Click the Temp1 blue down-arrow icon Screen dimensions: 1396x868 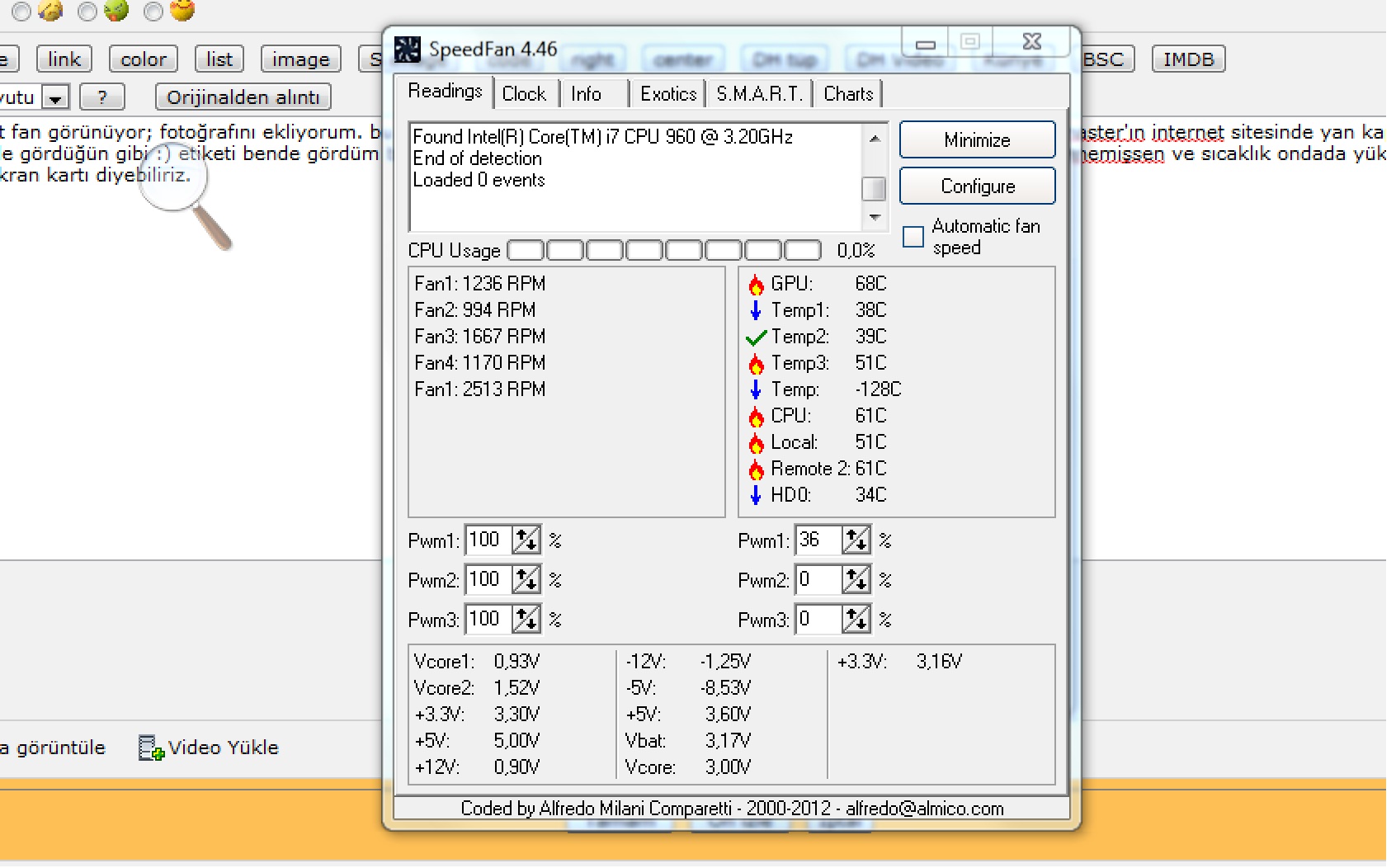pyautogui.click(x=755, y=310)
